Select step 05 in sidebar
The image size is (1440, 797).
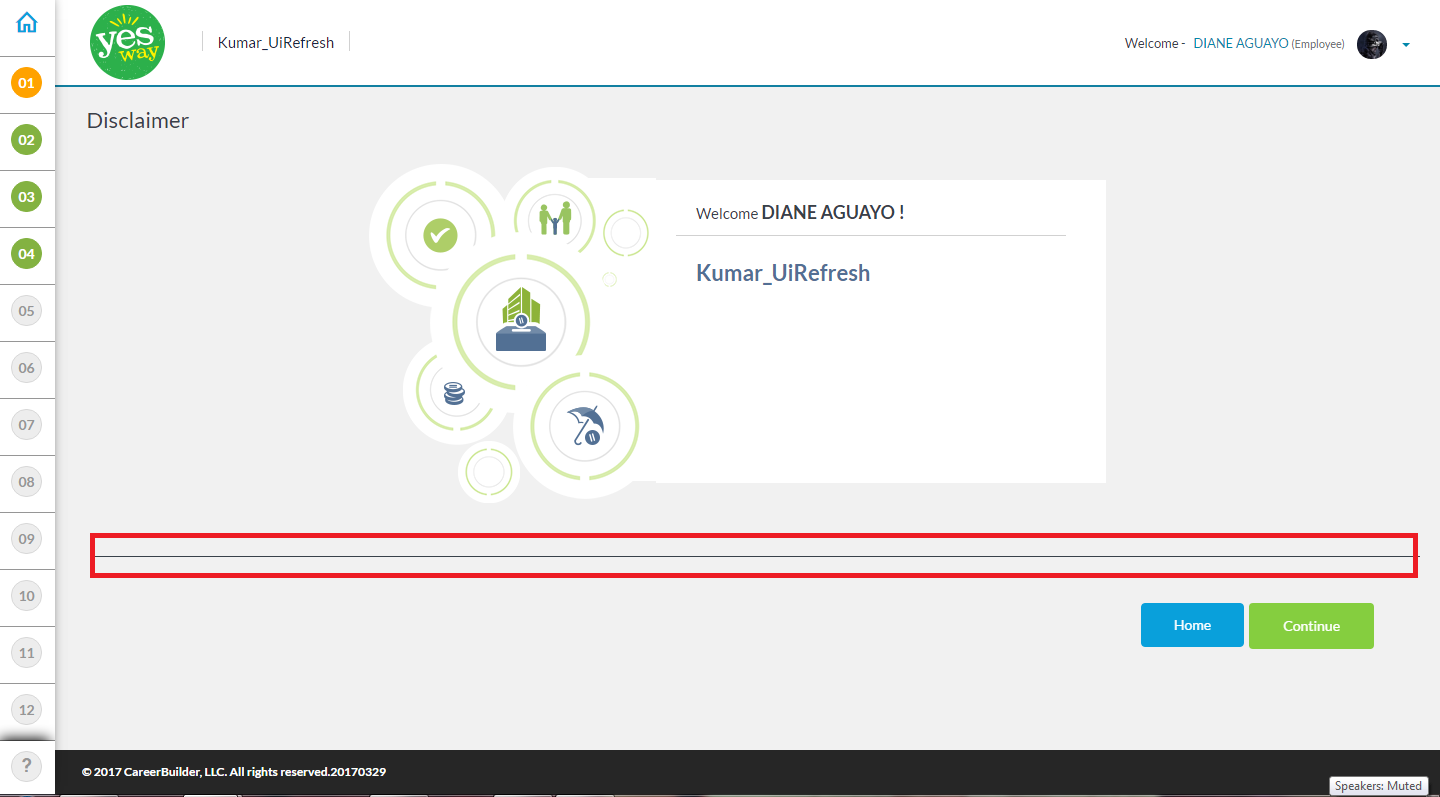pos(27,311)
